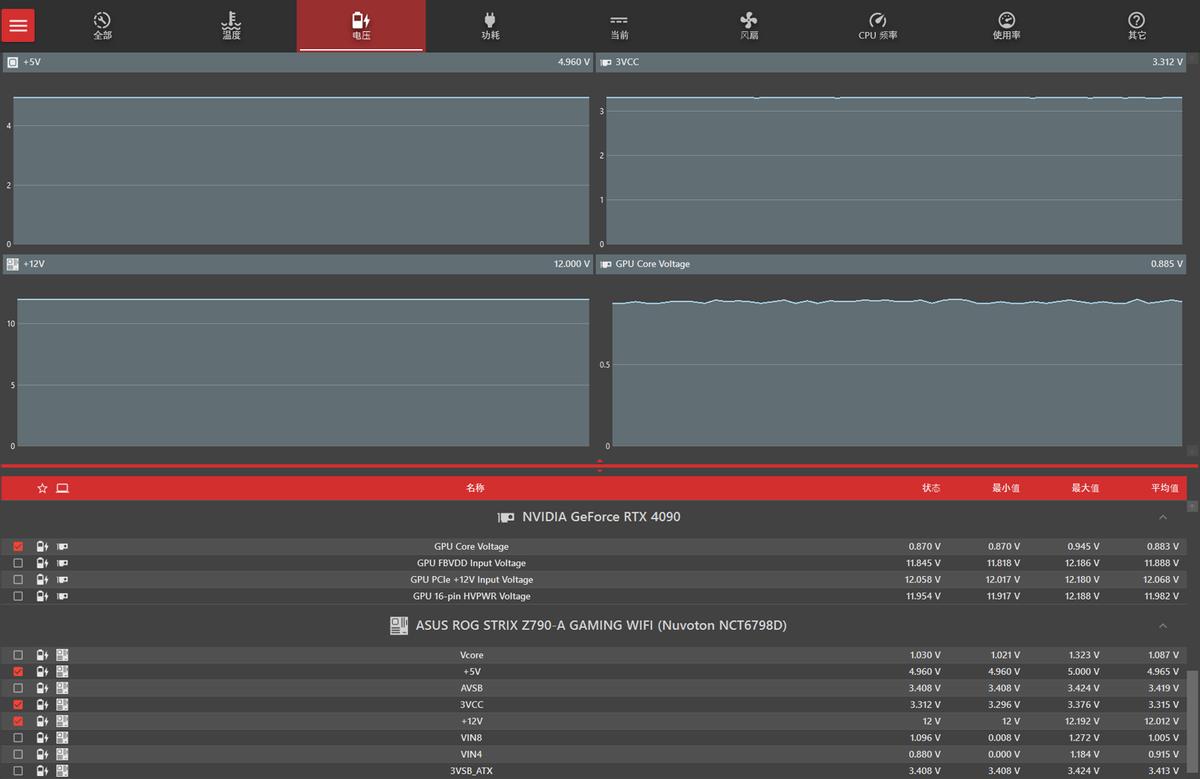Click the GPU Core Voltage graph icon

coord(605,264)
